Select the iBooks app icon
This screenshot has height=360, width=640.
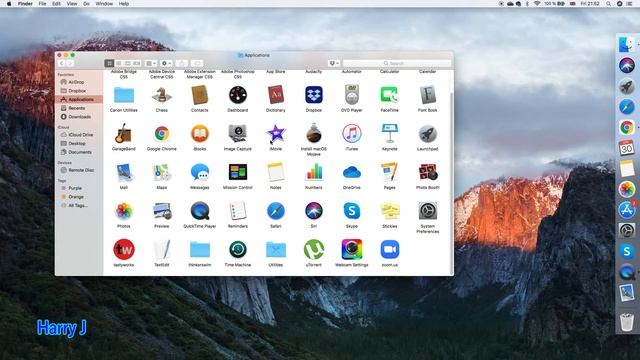[x=200, y=134]
